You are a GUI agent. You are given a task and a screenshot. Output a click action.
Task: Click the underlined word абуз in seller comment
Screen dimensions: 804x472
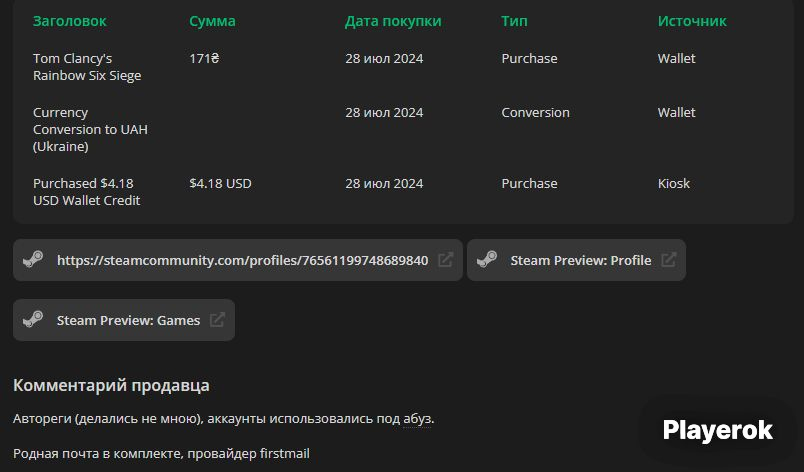(x=417, y=419)
